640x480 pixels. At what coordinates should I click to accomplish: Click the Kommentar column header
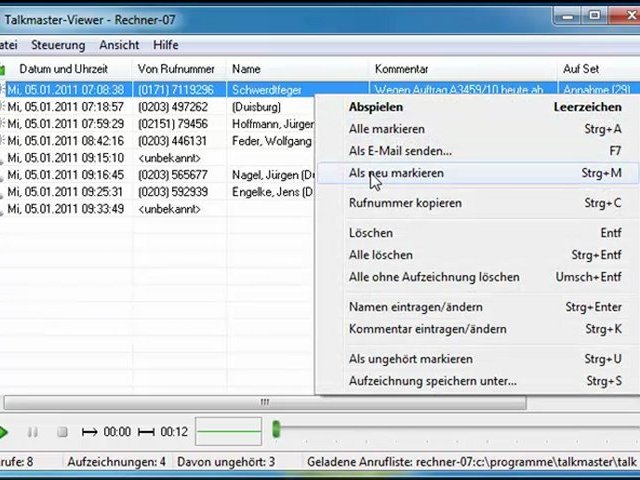(401, 69)
